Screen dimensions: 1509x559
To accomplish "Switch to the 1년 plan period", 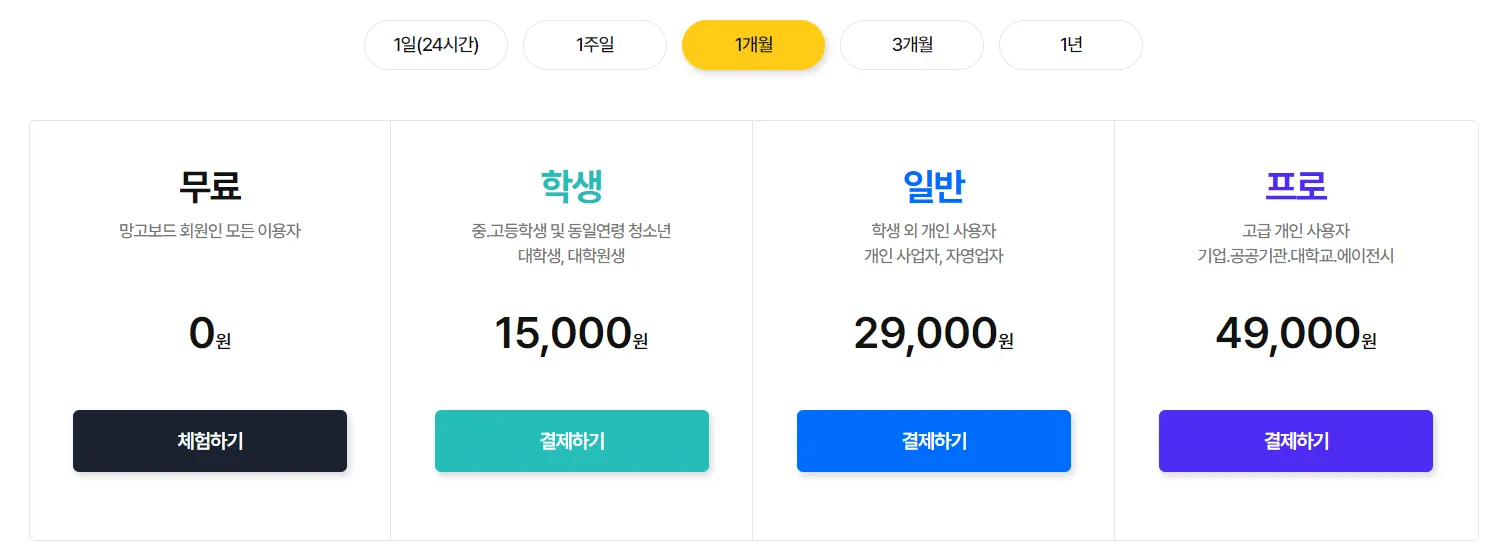I will [x=1071, y=45].
